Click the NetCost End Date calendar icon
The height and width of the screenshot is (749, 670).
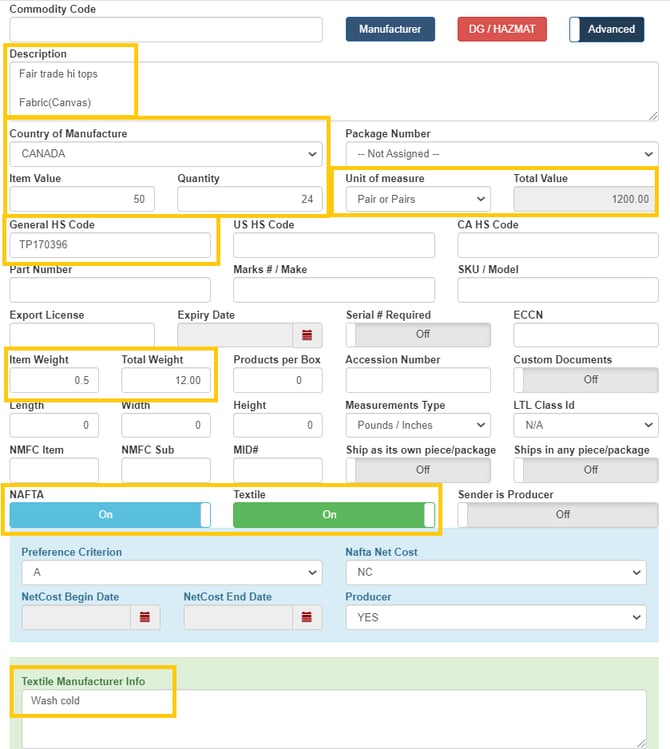click(307, 617)
